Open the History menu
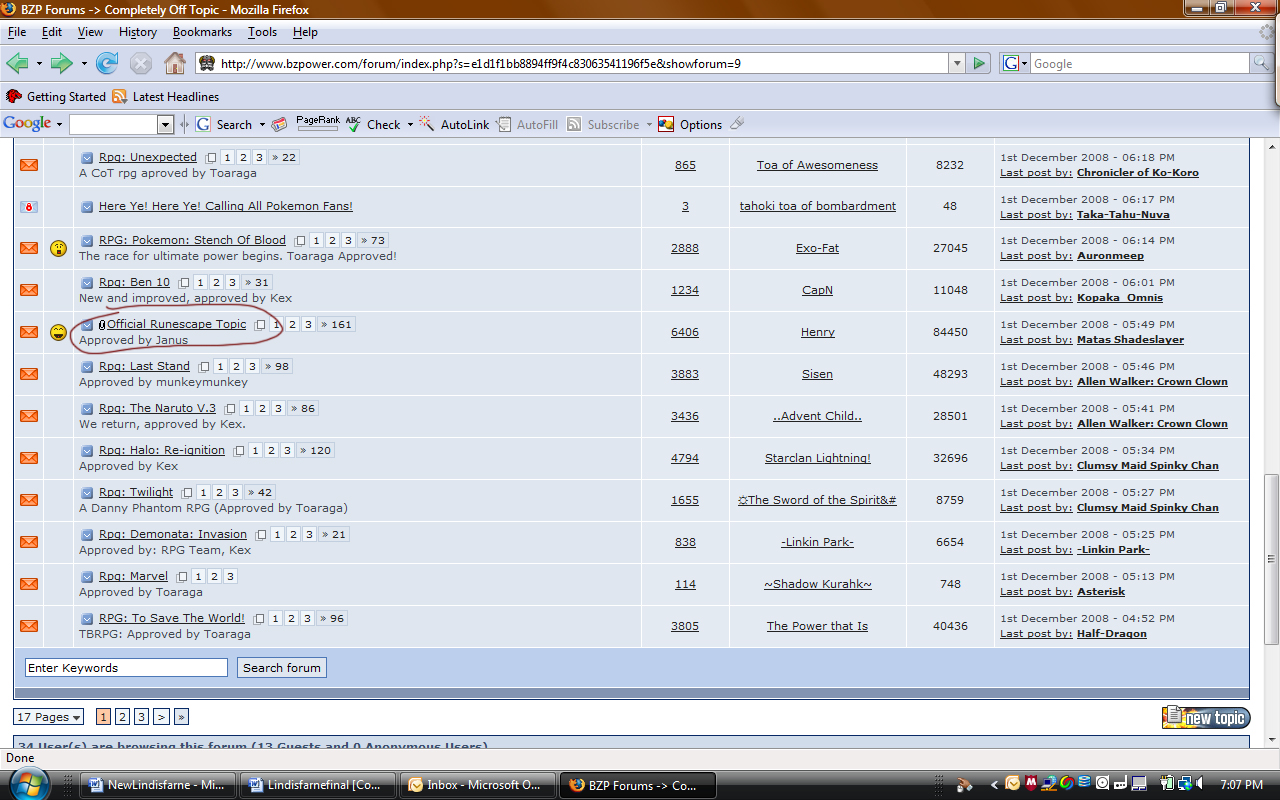Image resolution: width=1280 pixels, height=800 pixels. point(138,32)
